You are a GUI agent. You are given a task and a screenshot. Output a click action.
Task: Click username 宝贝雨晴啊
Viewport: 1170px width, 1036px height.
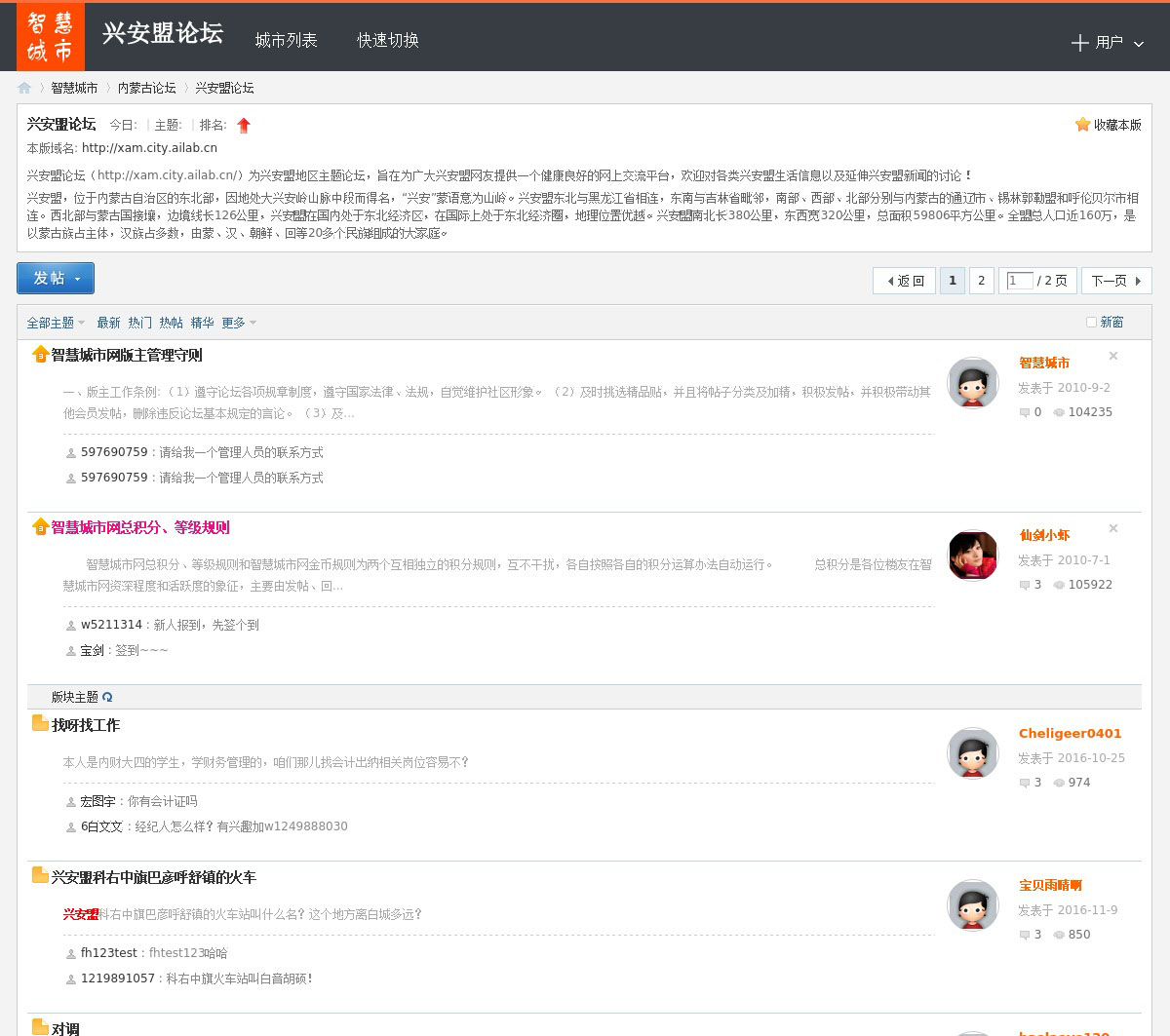pyautogui.click(x=1051, y=885)
